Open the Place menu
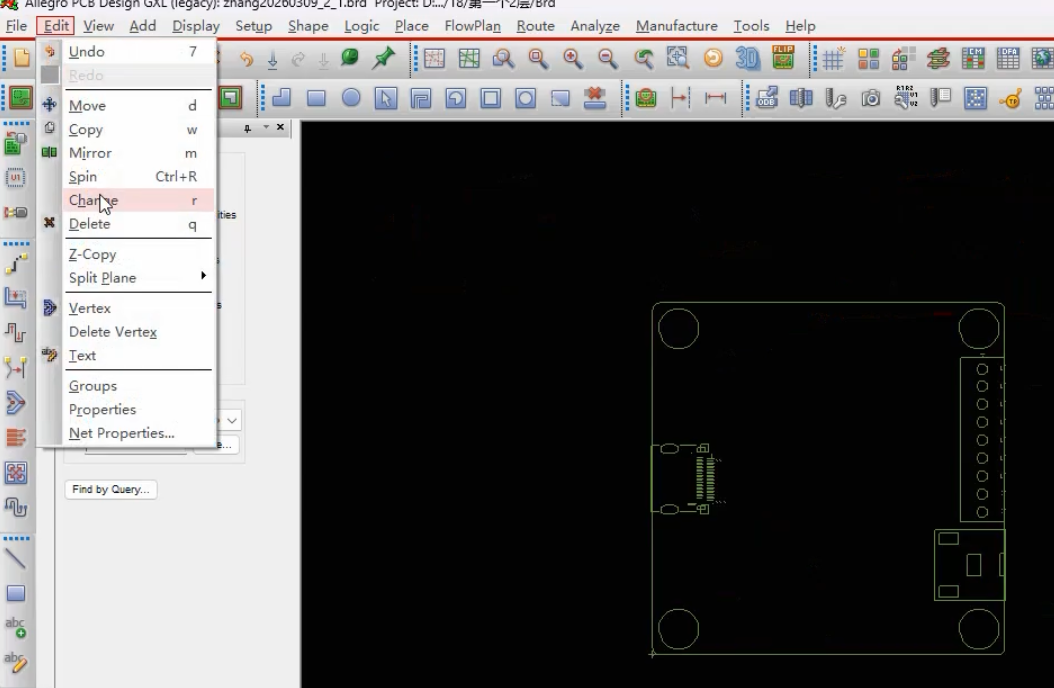1054x688 pixels. 411,26
